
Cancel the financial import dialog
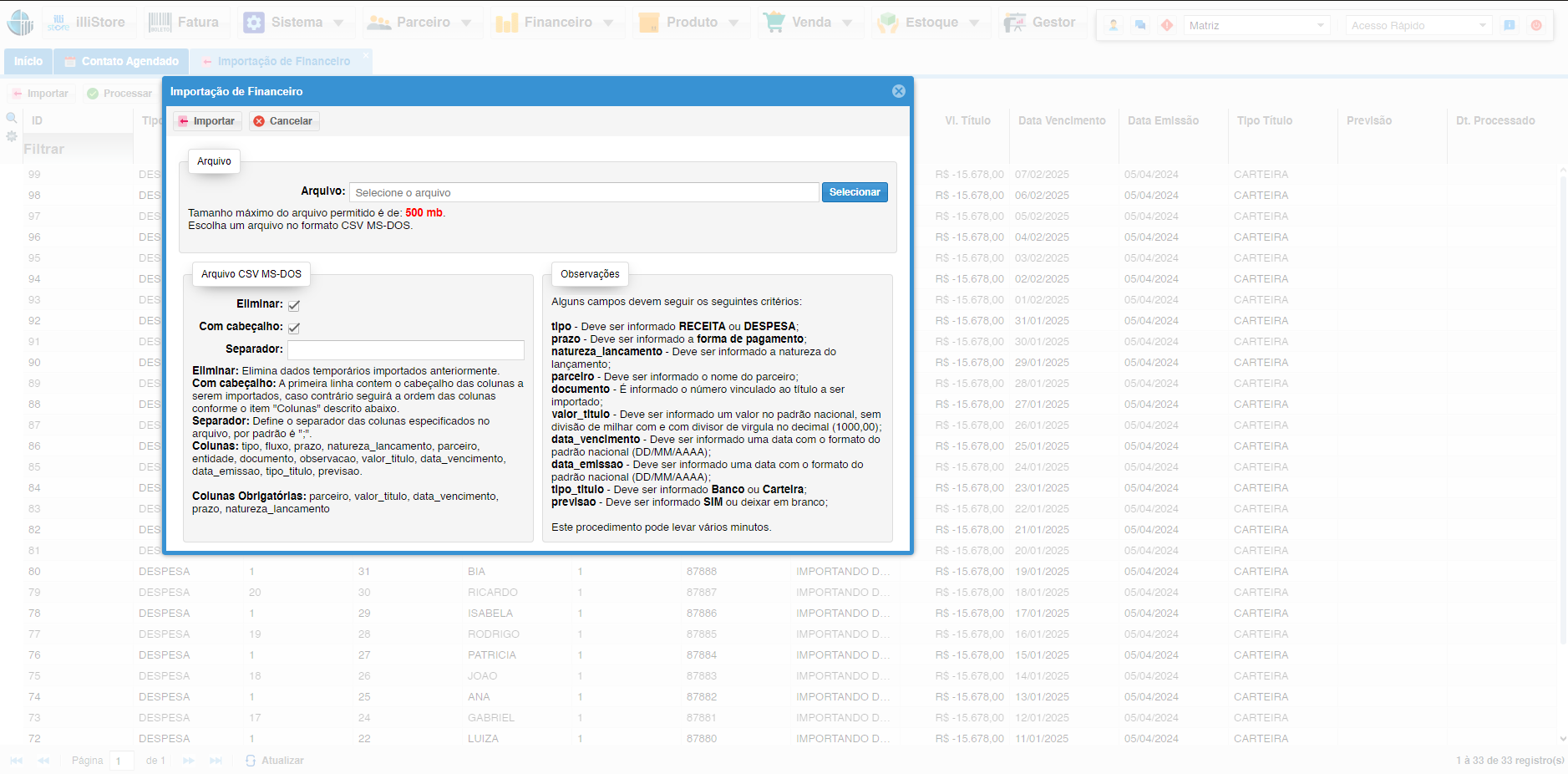pyautogui.click(x=283, y=121)
